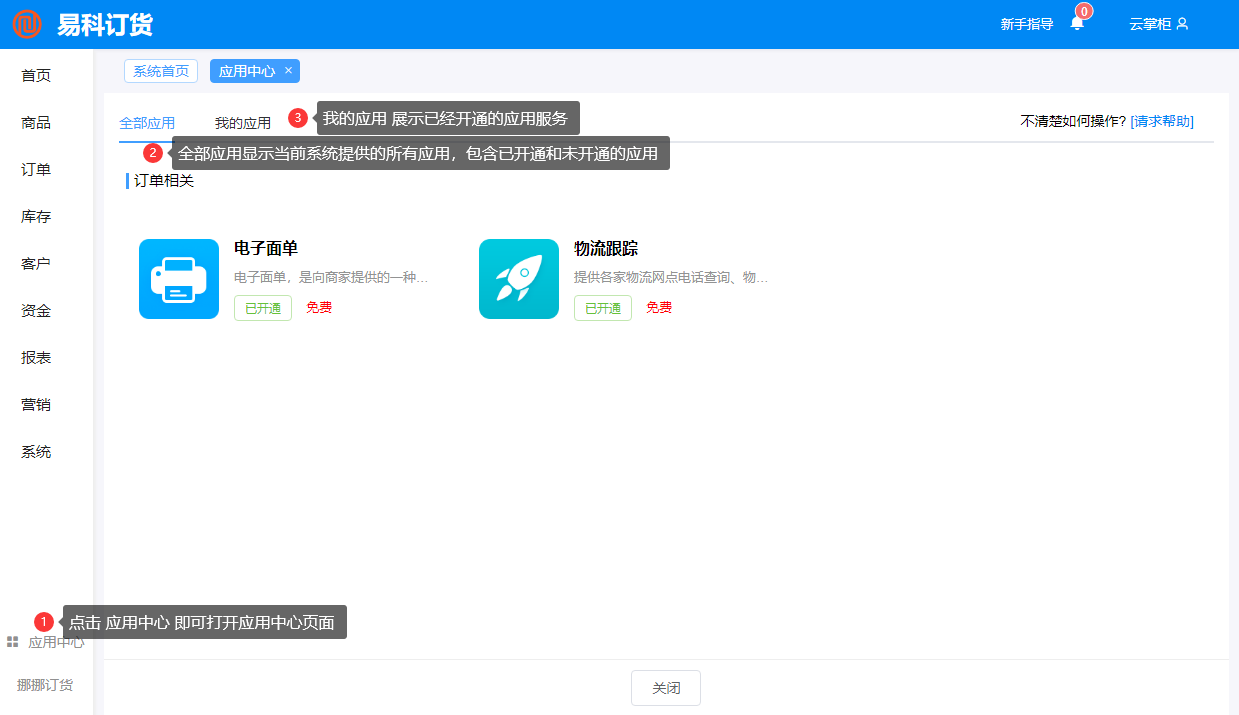Image resolution: width=1239 pixels, height=715 pixels.
Task: Click 已开通 status under 电子面单
Action: (263, 308)
